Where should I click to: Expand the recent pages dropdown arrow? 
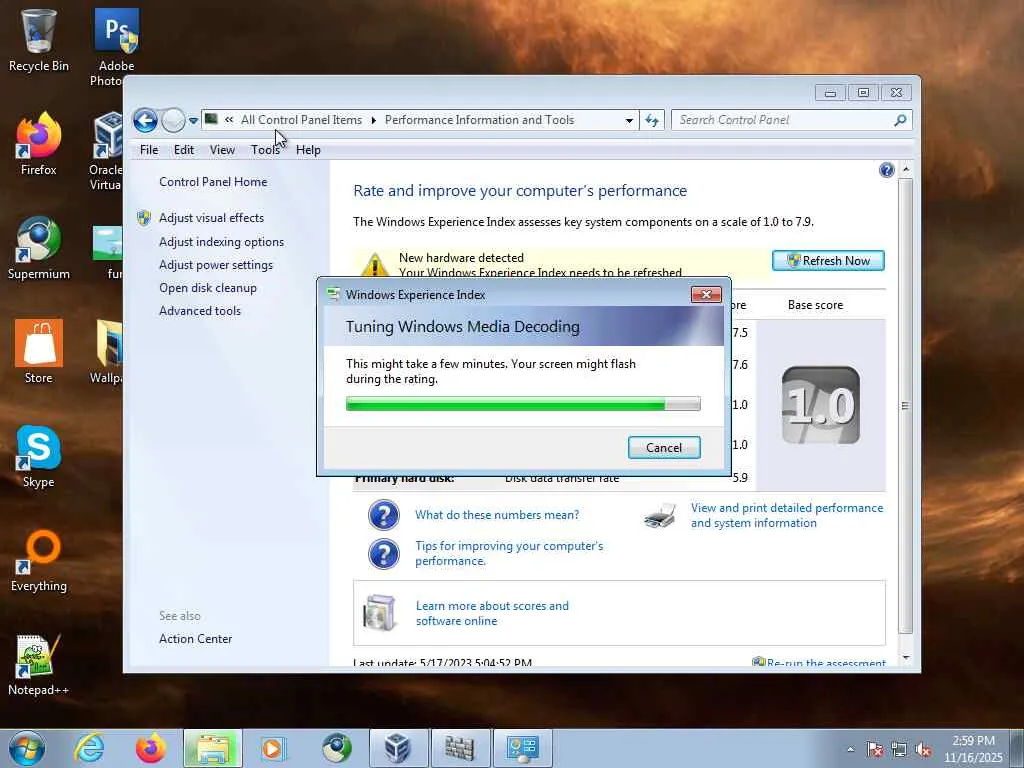(x=193, y=121)
